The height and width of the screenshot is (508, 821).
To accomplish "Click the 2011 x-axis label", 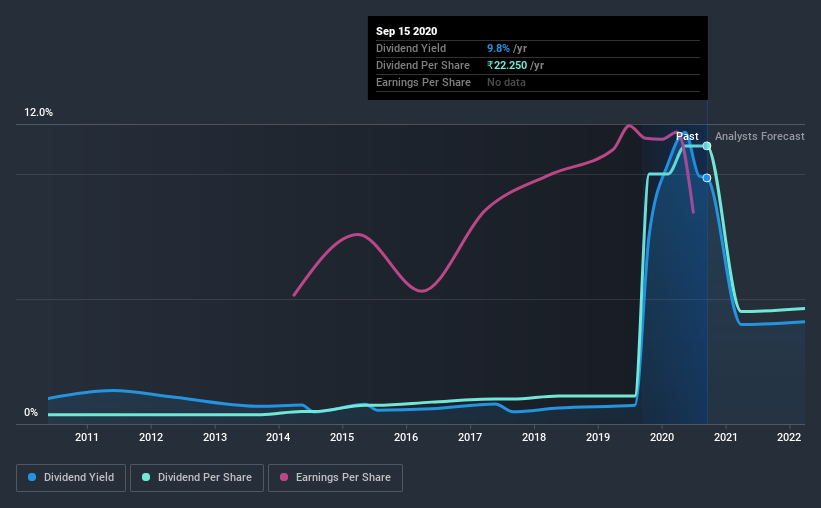I will click(87, 437).
